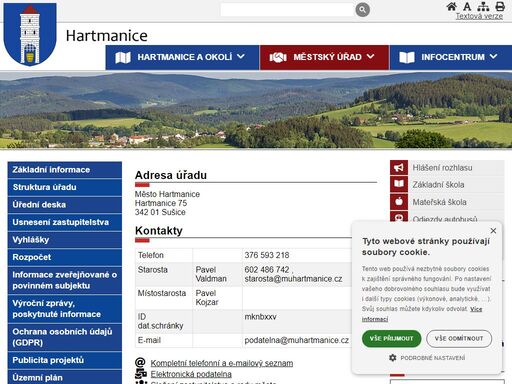
Task: Click the @ icon next to telefonní seznam
Action: (x=140, y=362)
